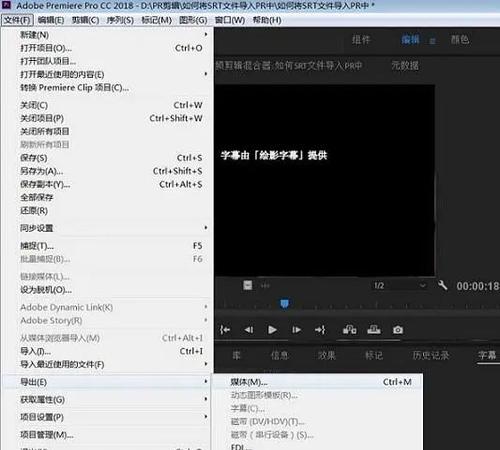Open the 标记 panel tab
Viewport: 500px width, 450px height.
[x=374, y=355]
